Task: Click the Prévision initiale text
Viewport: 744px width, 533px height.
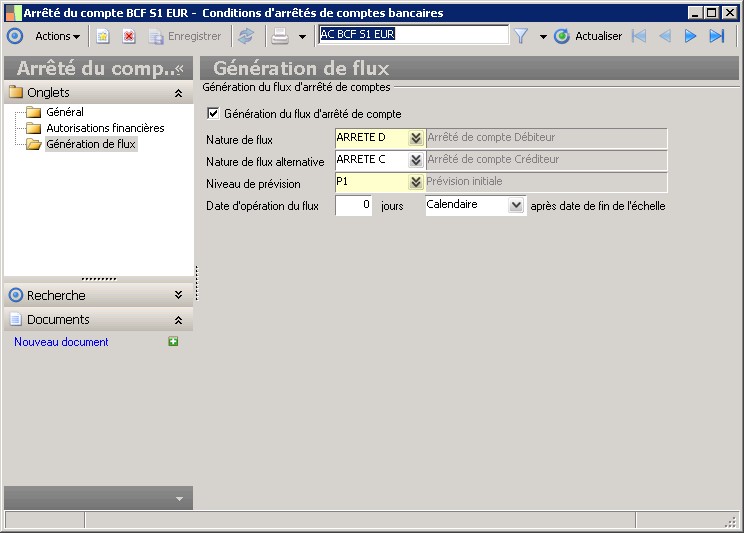Action: 464,181
